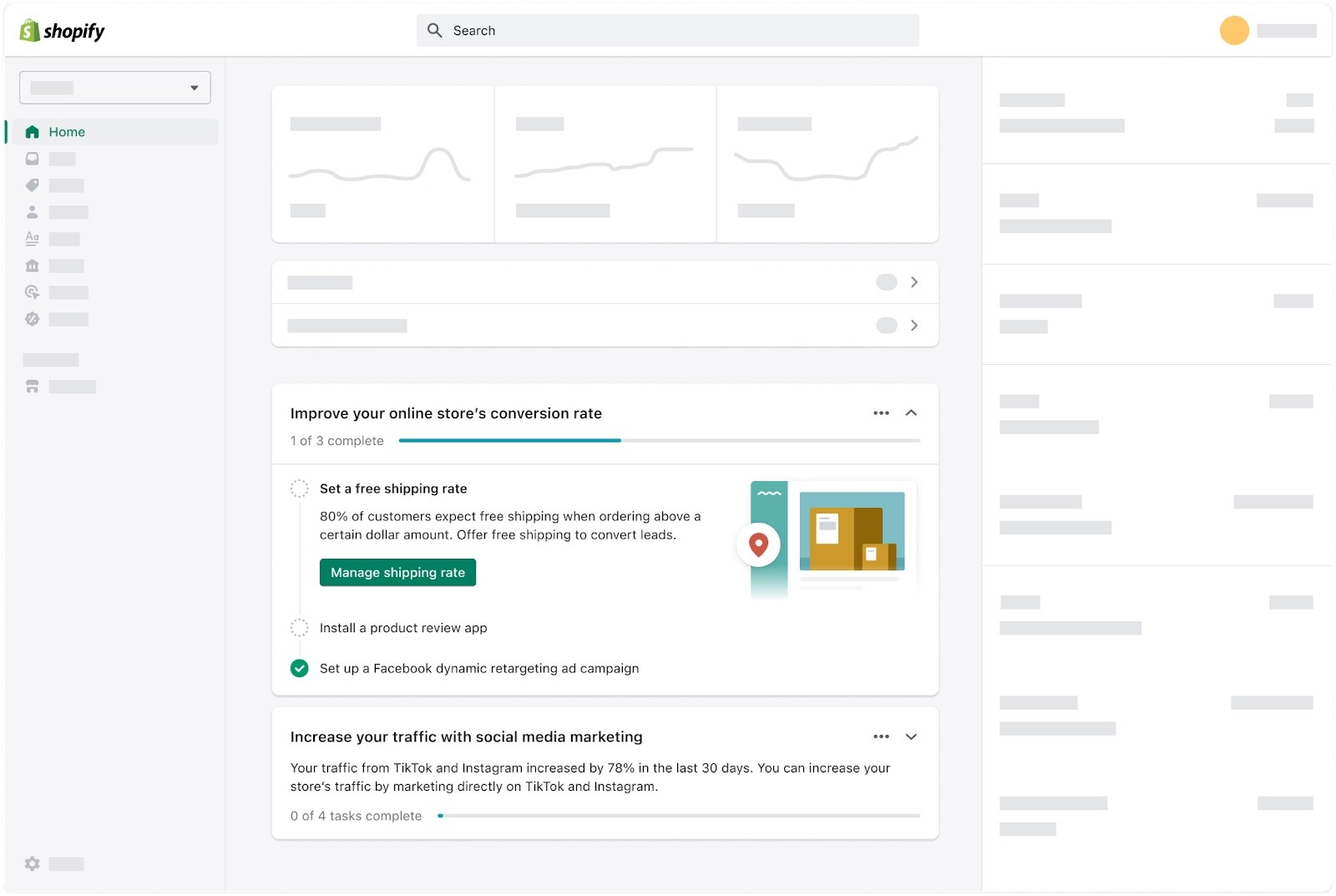The image size is (1336, 896).
Task: Open the Discounts badge icon in sidebar
Action: pyautogui.click(x=33, y=319)
